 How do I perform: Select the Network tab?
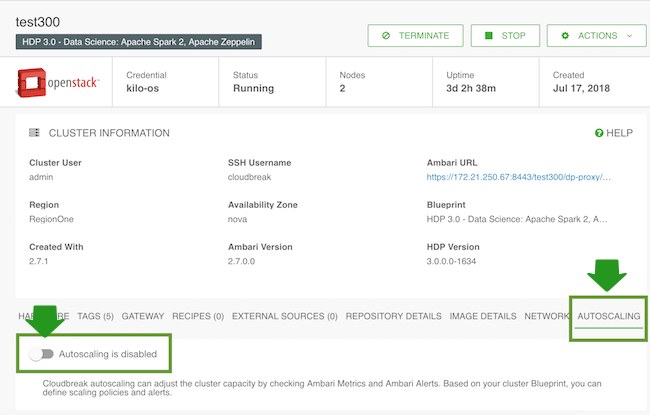pyautogui.click(x=547, y=316)
